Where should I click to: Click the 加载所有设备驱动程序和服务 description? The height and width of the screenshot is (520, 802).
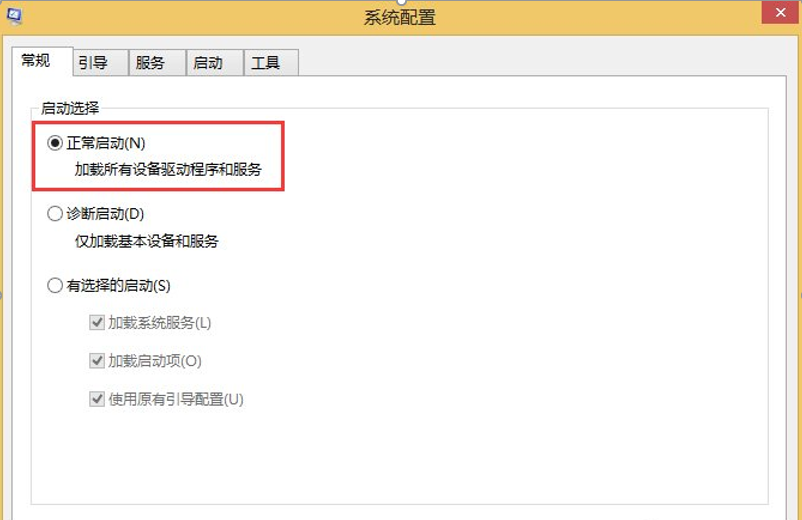tap(168, 169)
